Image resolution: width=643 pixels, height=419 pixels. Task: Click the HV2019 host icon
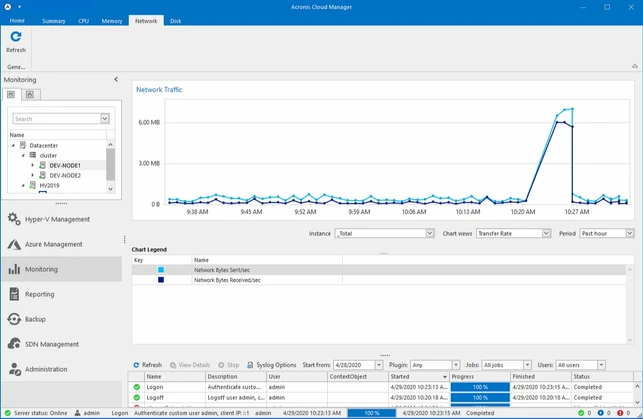coord(32,185)
